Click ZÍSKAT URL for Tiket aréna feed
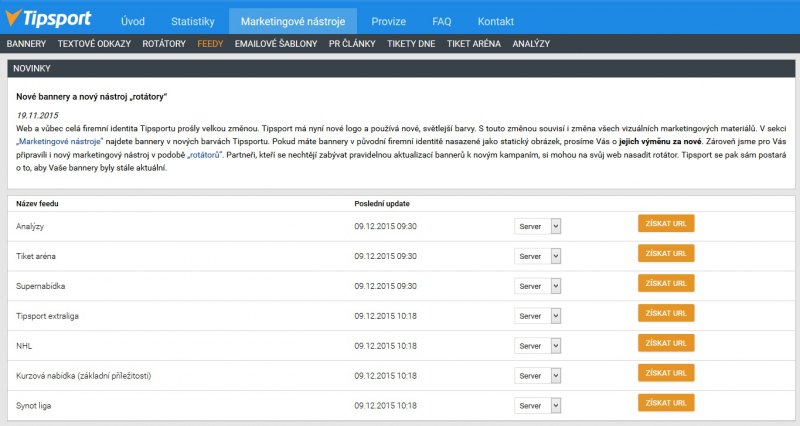This screenshot has height=426, width=800. tap(666, 254)
